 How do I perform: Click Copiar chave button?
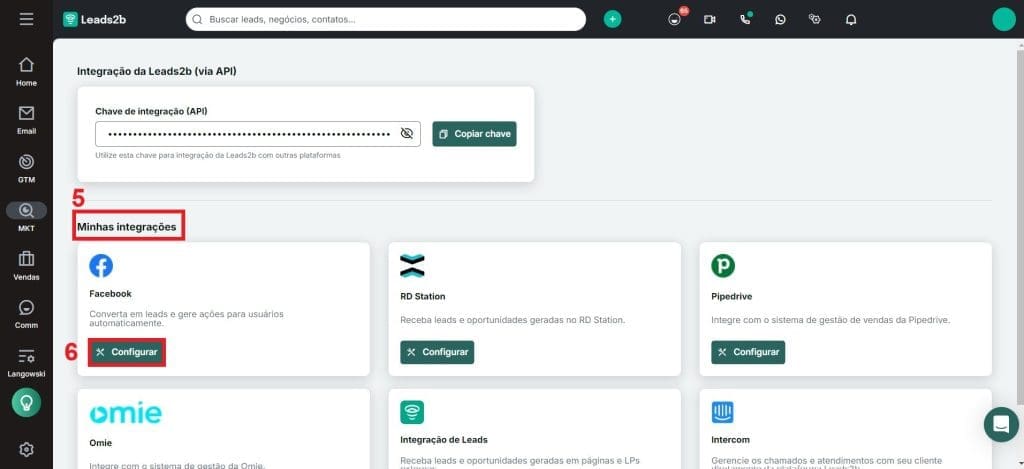coord(474,134)
